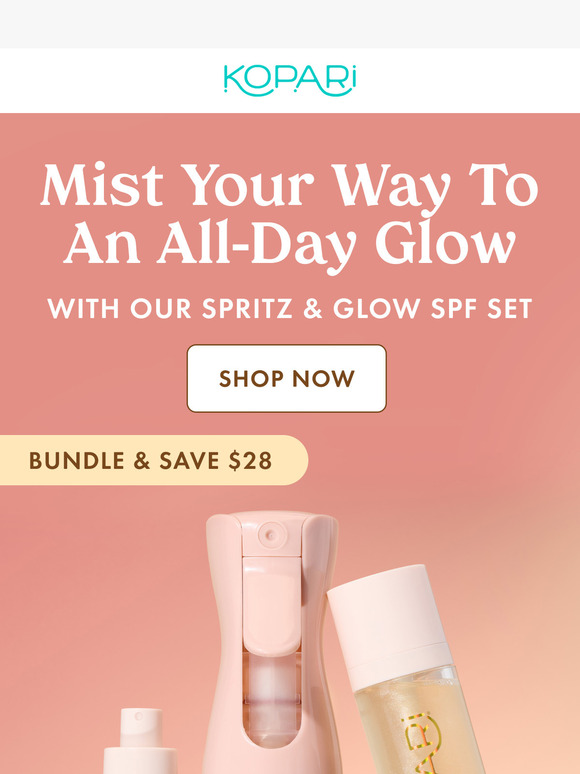Click the Kopari logo in the header
This screenshot has height=774, width=580.
[290, 80]
